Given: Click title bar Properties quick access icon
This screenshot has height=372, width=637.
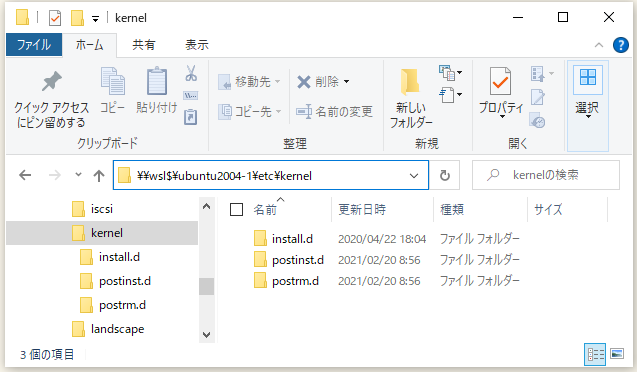Looking at the screenshot, I should (54, 18).
